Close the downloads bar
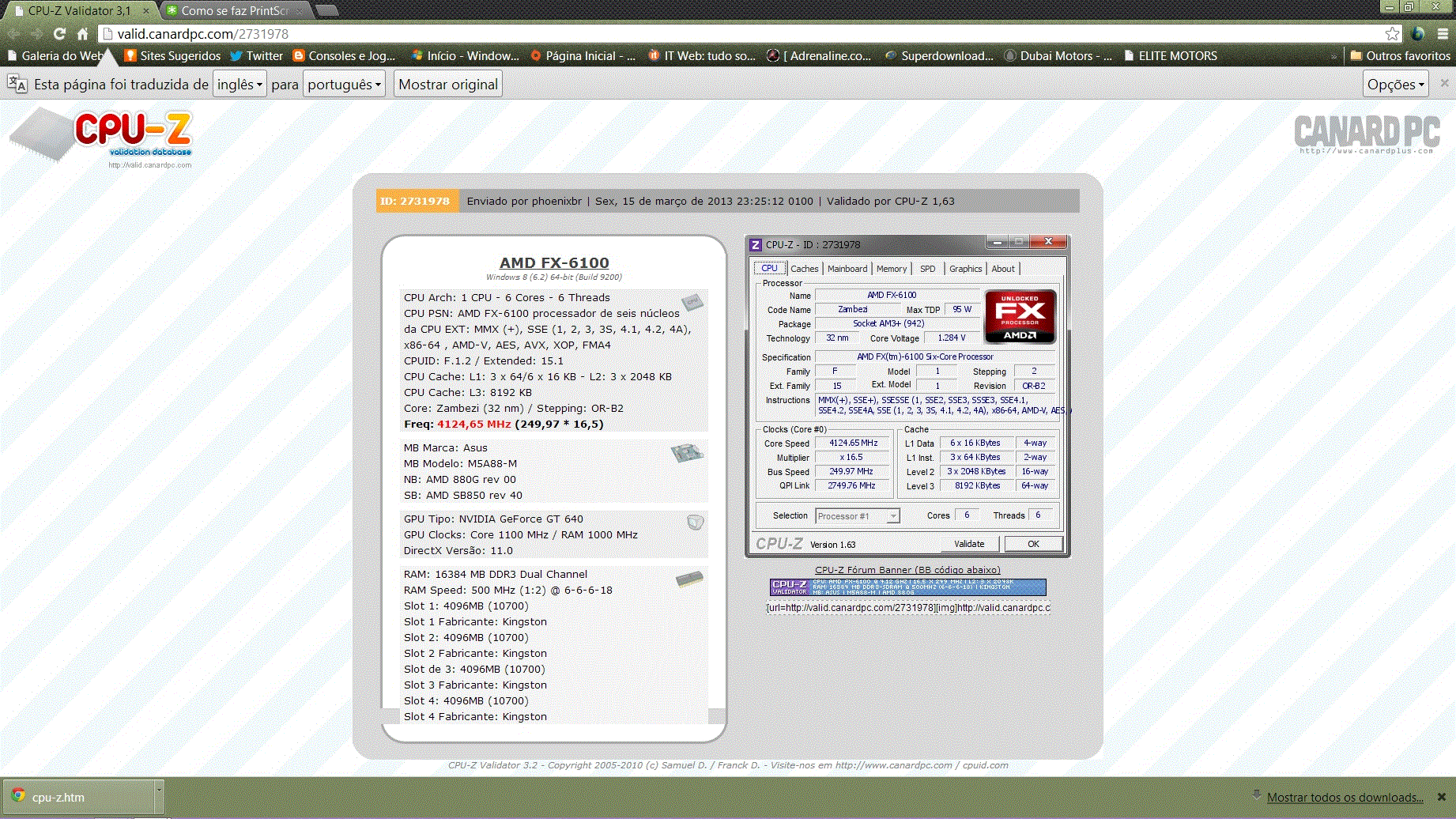Screen dimensions: 1456x819 [x=1441, y=797]
